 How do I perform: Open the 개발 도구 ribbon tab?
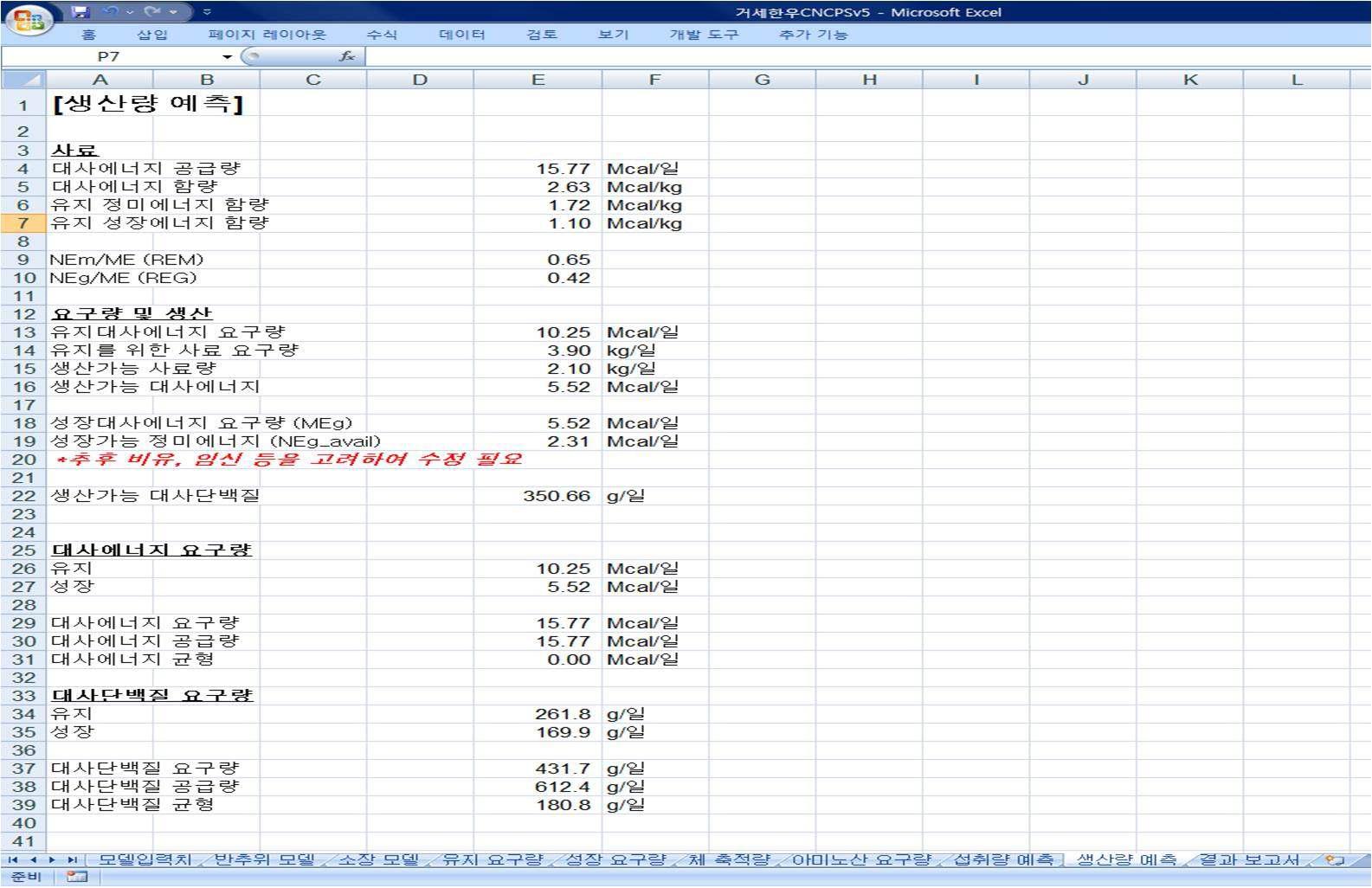coord(704,35)
